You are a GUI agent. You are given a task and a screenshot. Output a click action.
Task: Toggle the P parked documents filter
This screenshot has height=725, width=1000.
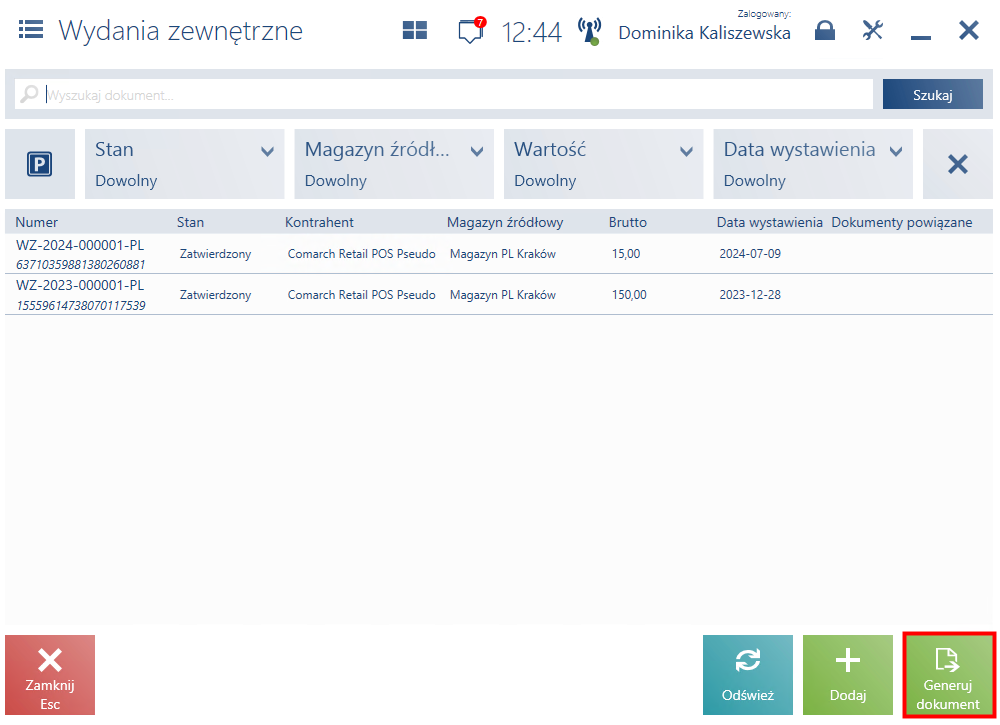[x=40, y=165]
